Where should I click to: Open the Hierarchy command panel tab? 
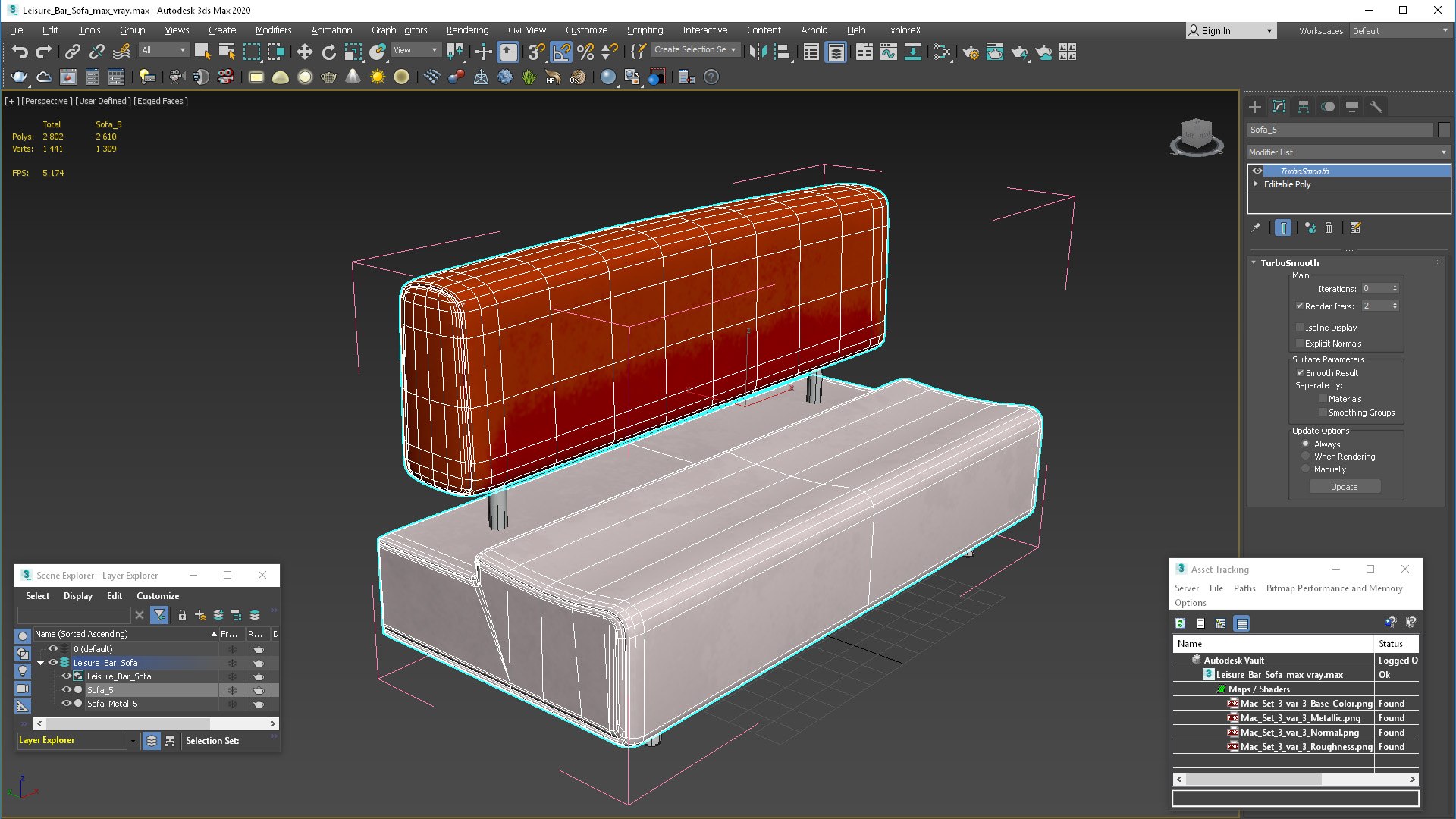pyautogui.click(x=1304, y=107)
